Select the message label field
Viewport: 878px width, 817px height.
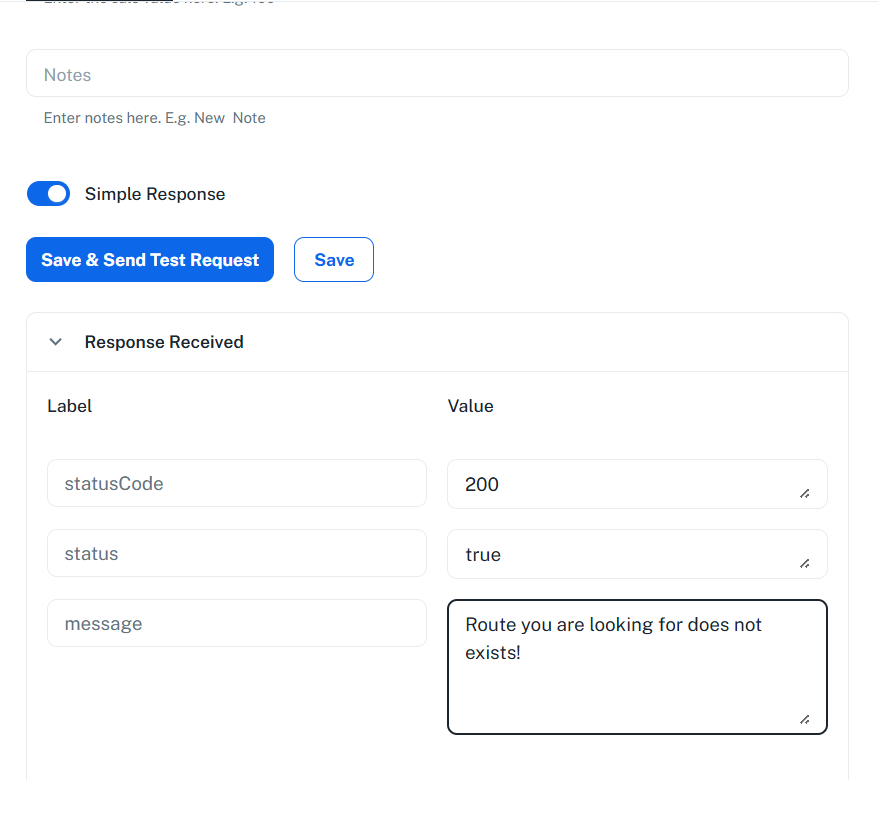236,624
